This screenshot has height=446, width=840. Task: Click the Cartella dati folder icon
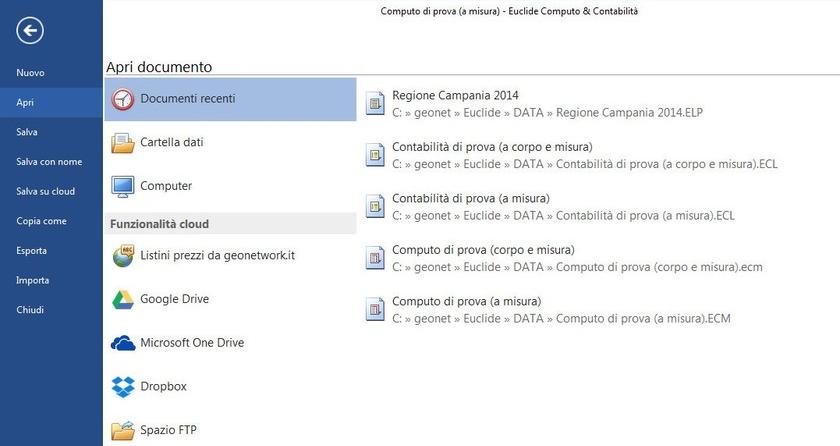[123, 143]
